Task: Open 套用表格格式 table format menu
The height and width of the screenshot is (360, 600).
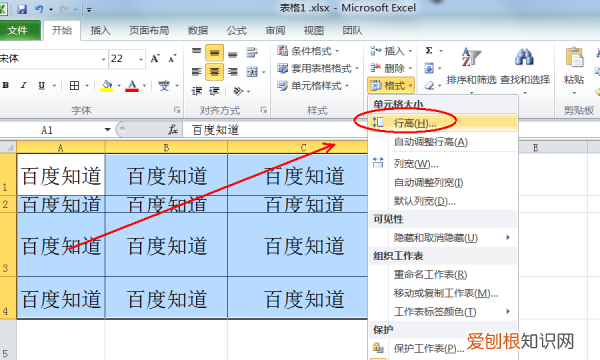Action: tap(318, 68)
